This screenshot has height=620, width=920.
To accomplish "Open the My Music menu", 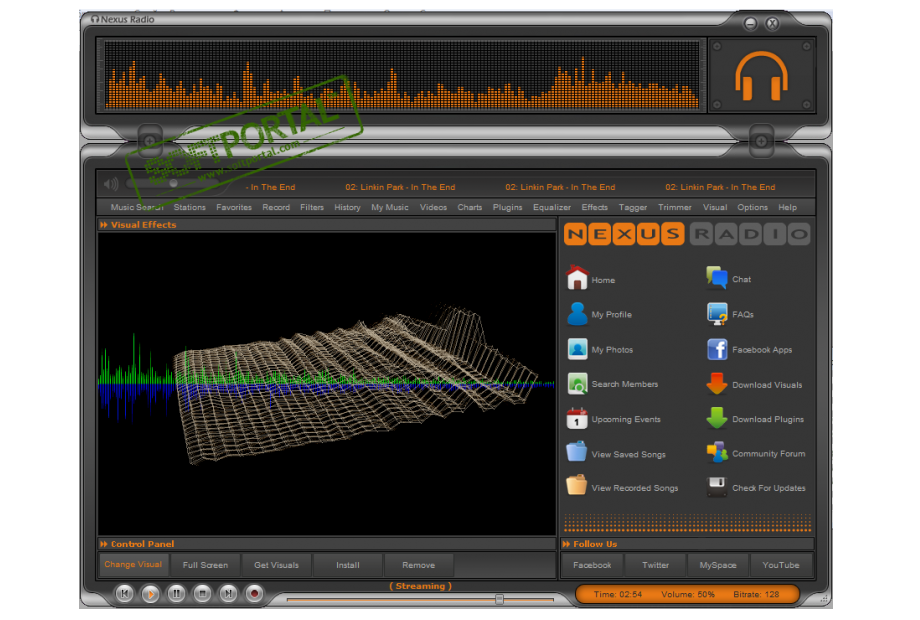I will point(390,207).
